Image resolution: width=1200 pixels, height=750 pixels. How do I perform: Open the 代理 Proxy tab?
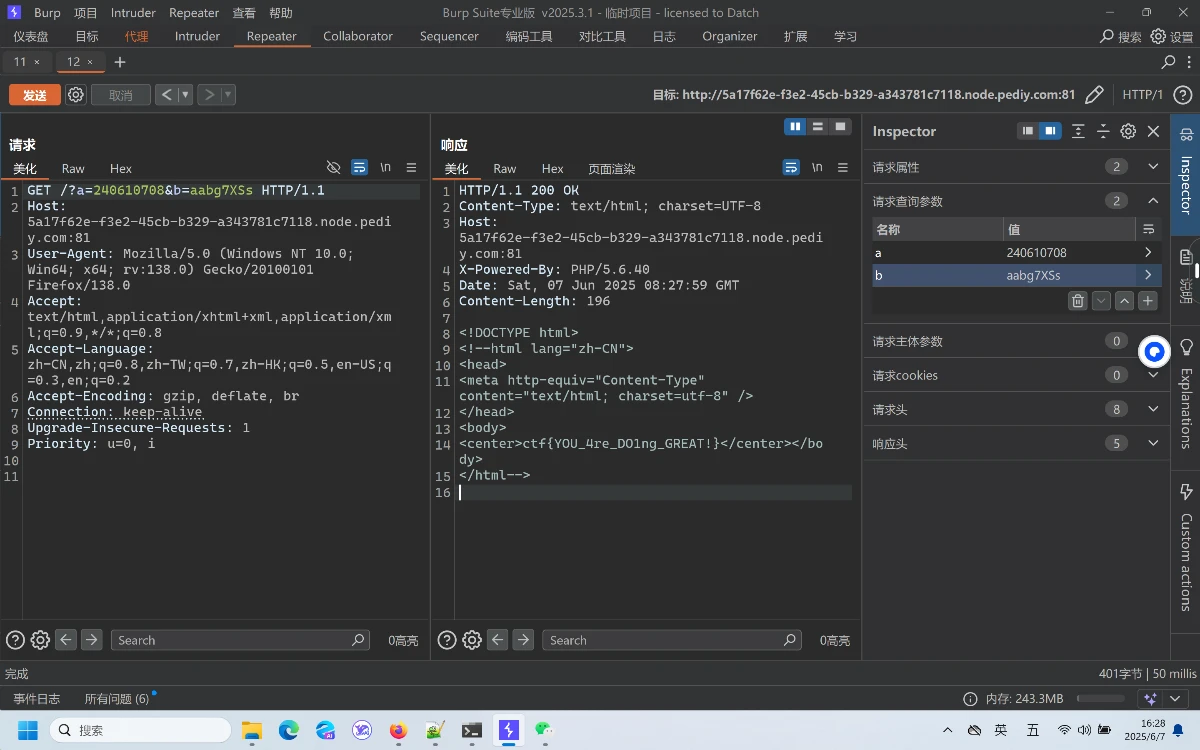136,36
